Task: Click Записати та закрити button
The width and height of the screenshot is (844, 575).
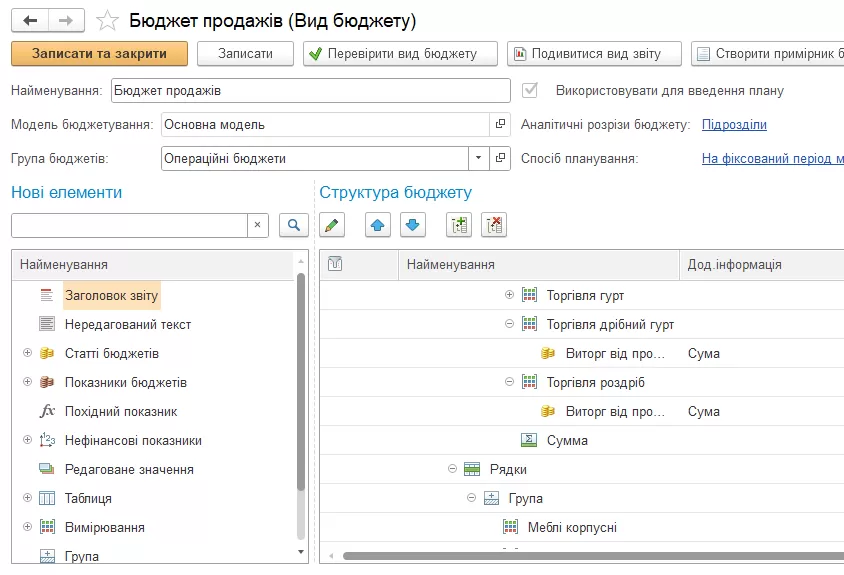Action: pos(100,54)
